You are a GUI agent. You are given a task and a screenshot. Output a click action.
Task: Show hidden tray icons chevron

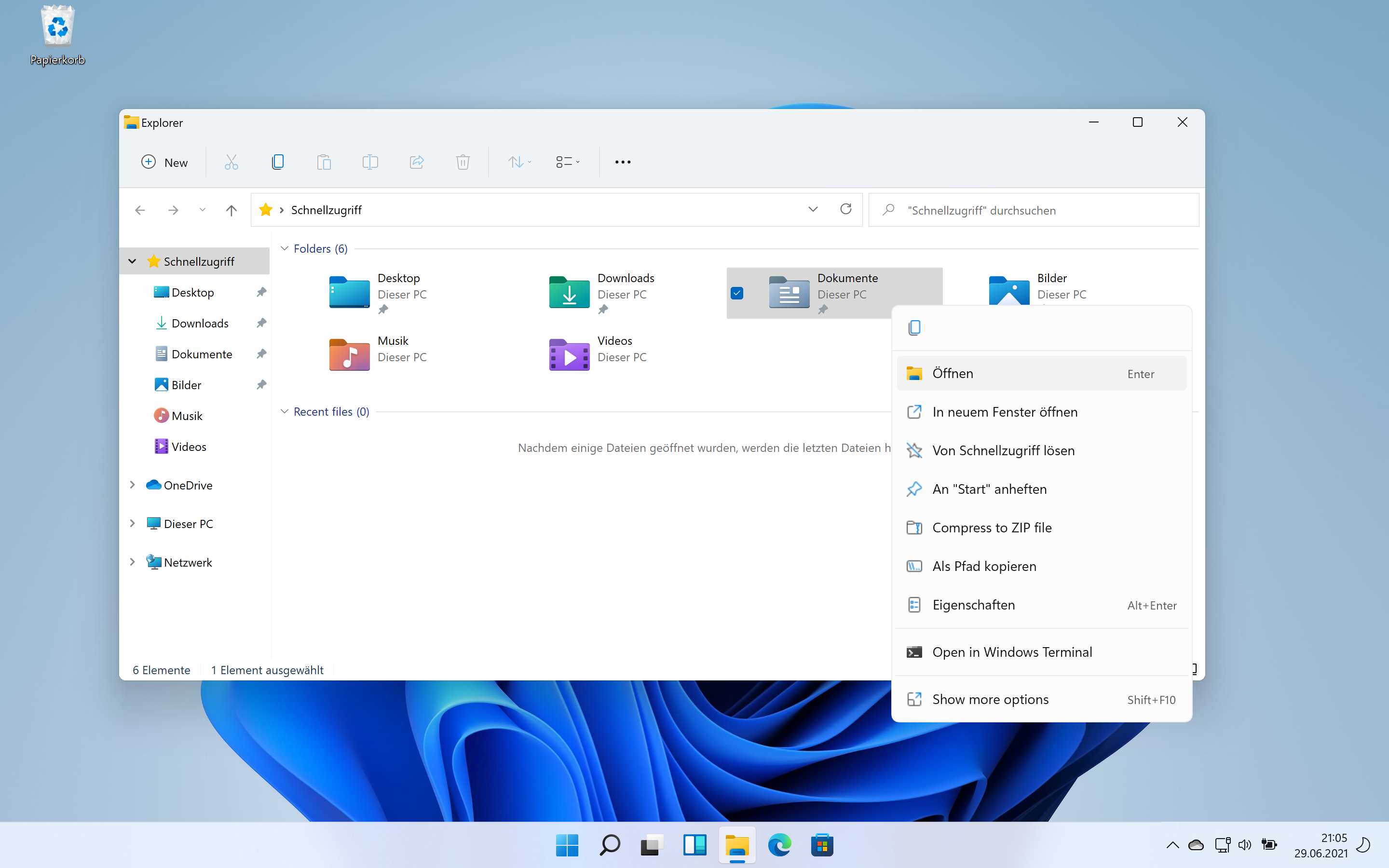click(1172, 845)
